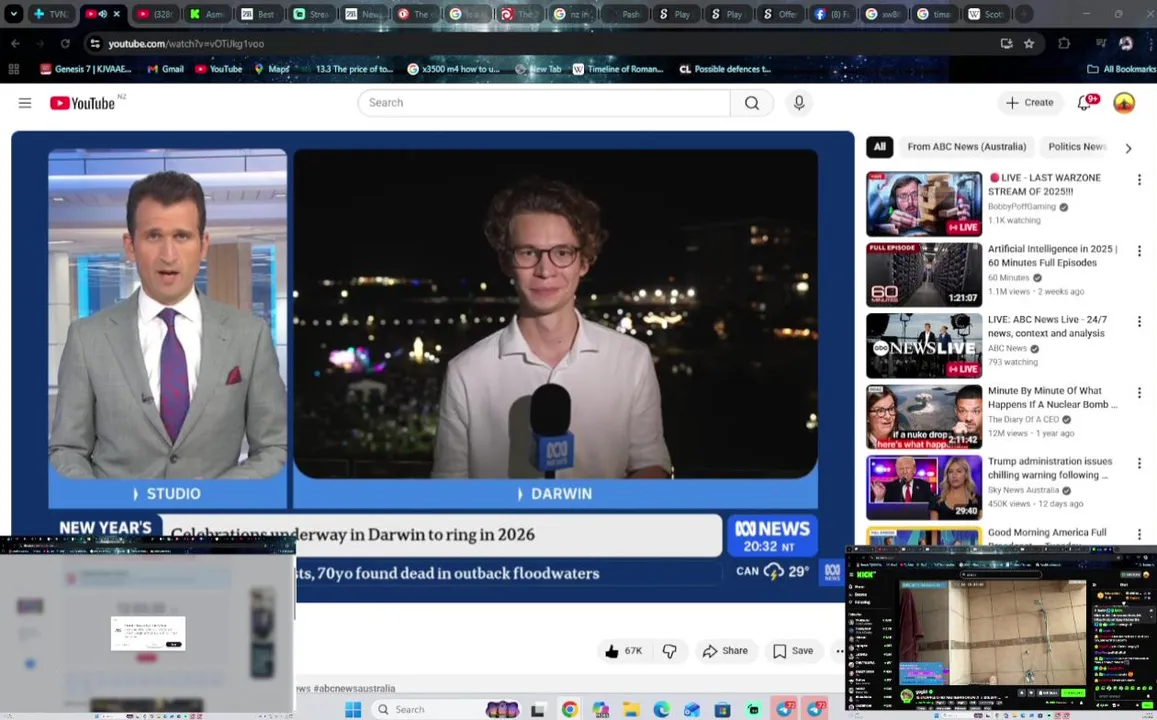1157x720 pixels.
Task: Open the YouTube guide hamburger menu
Action: [x=25, y=103]
